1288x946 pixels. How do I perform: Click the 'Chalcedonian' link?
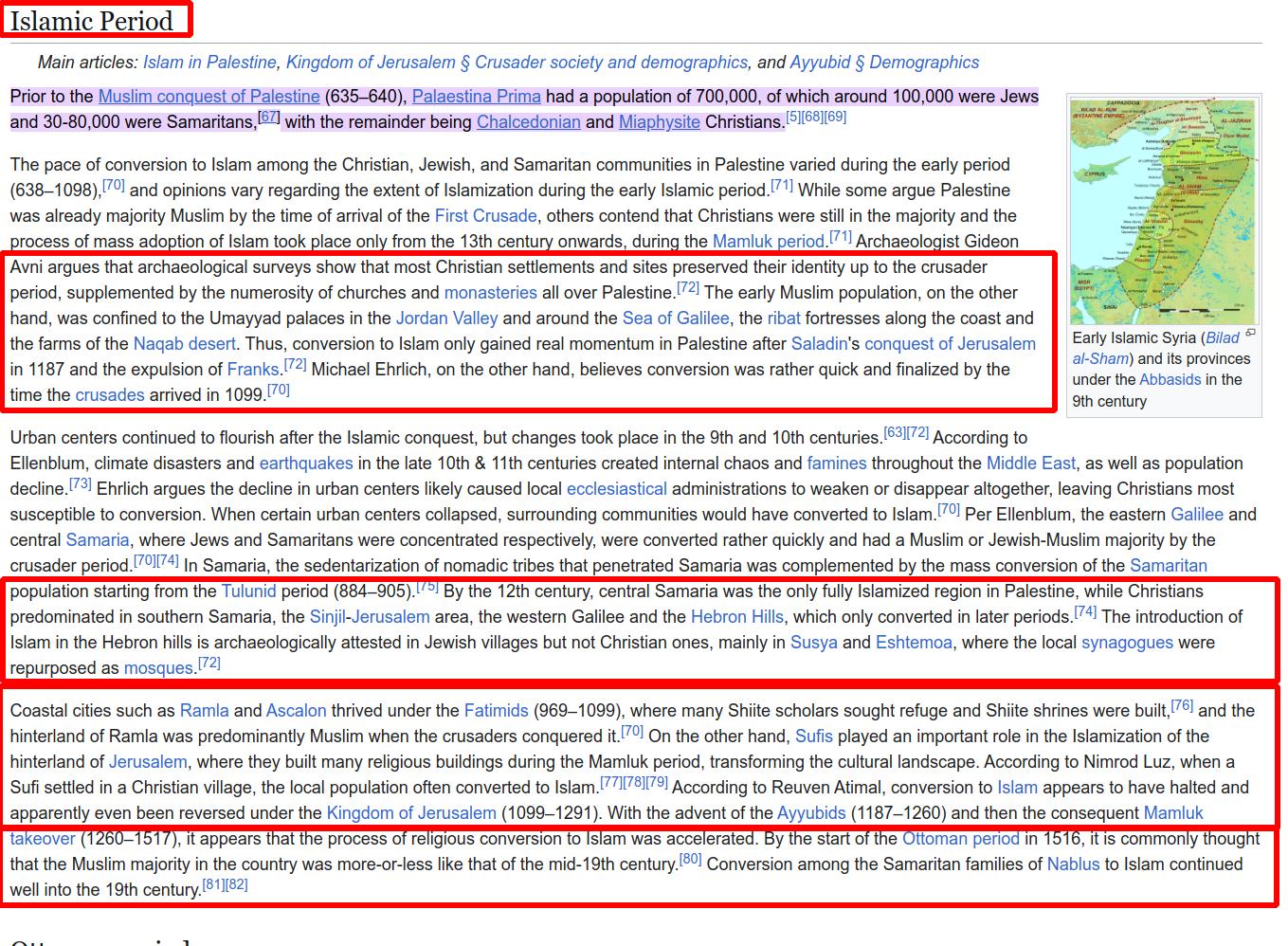[x=528, y=122]
